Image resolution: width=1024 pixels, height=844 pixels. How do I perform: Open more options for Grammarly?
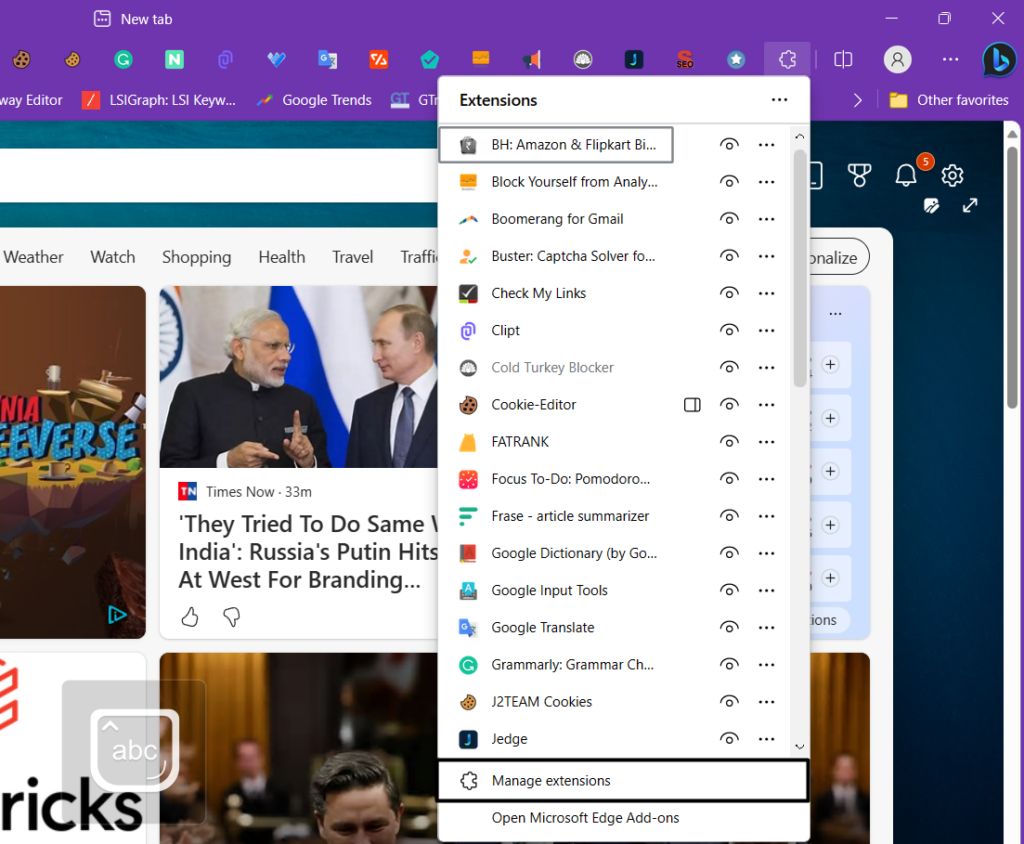tap(766, 665)
